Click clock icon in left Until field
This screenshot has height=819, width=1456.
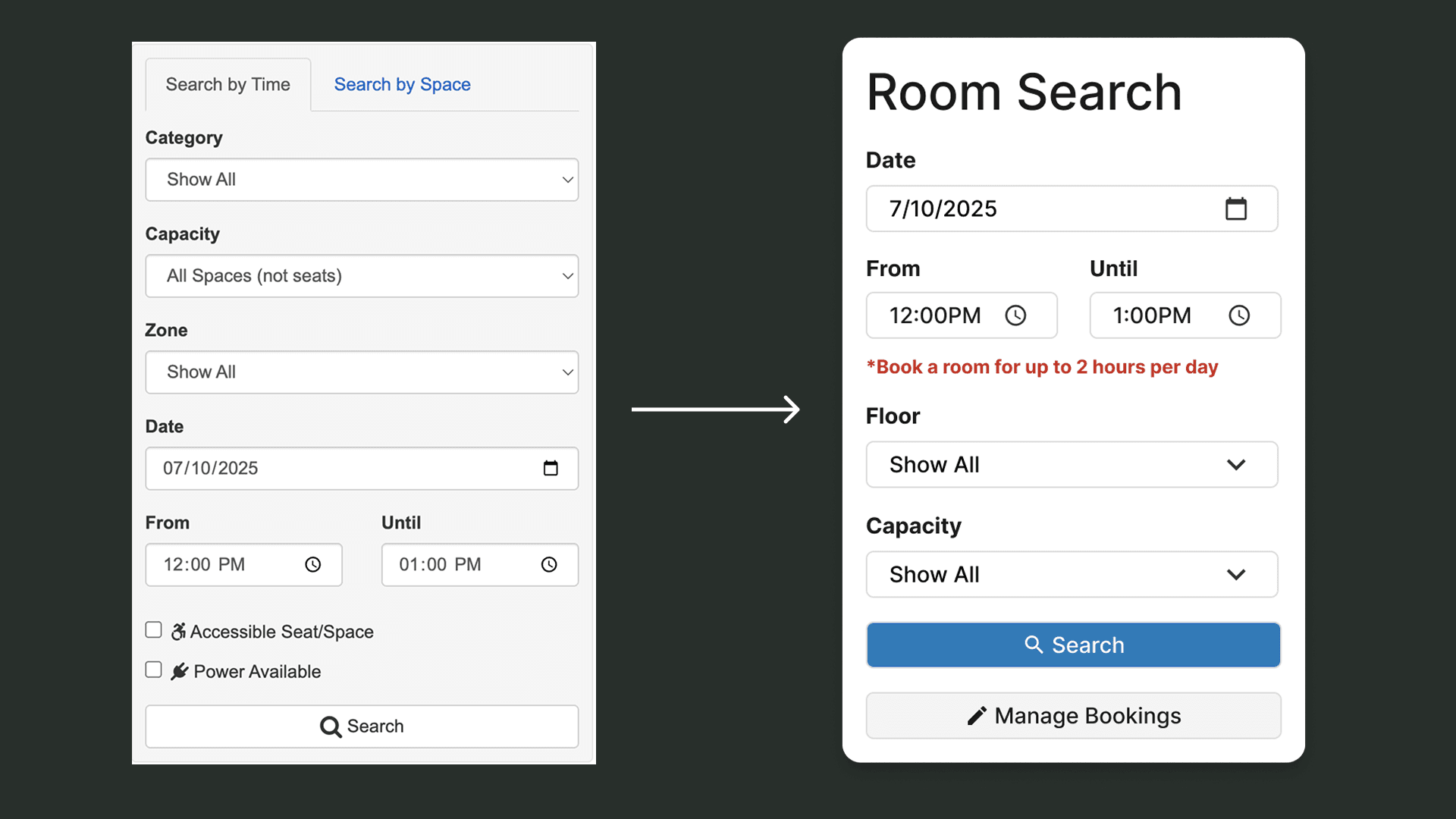coord(549,565)
